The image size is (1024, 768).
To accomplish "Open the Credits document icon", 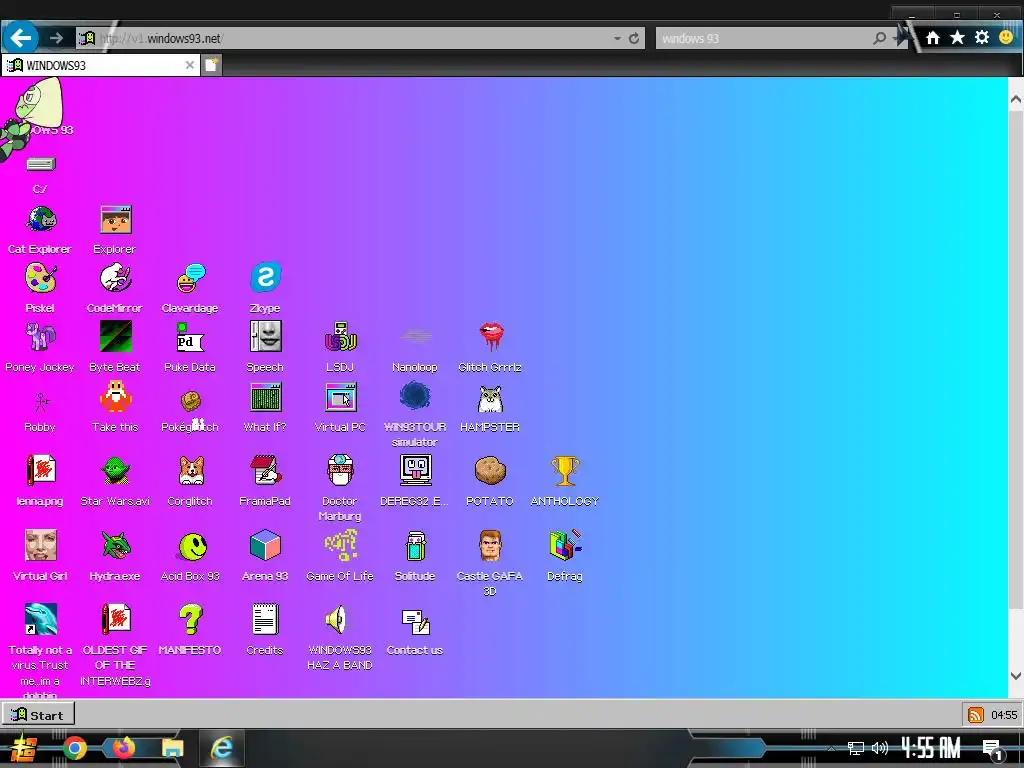I will coord(265,619).
